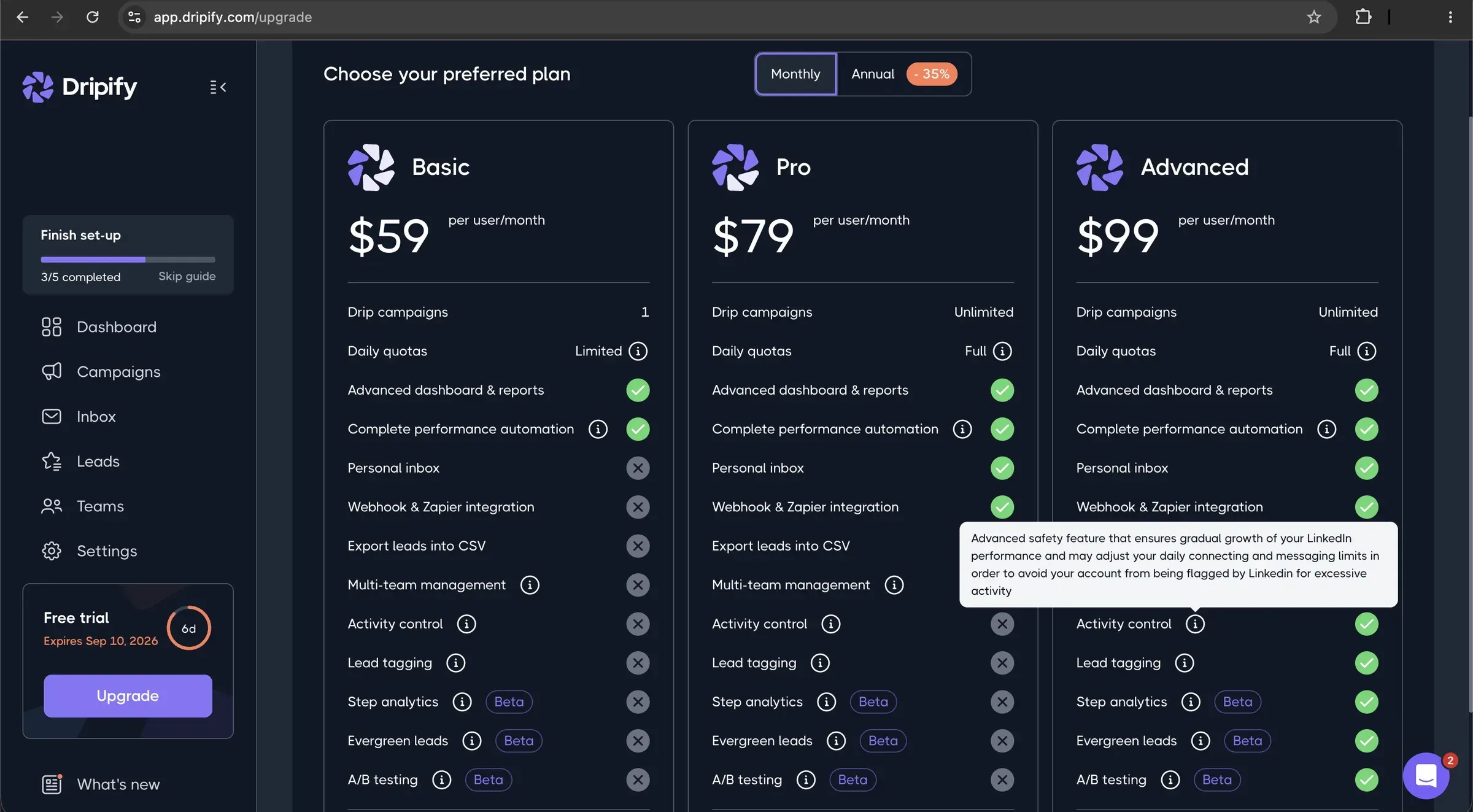Image resolution: width=1473 pixels, height=812 pixels.
Task: Open the browser extensions puzzle icon
Action: point(1363,17)
